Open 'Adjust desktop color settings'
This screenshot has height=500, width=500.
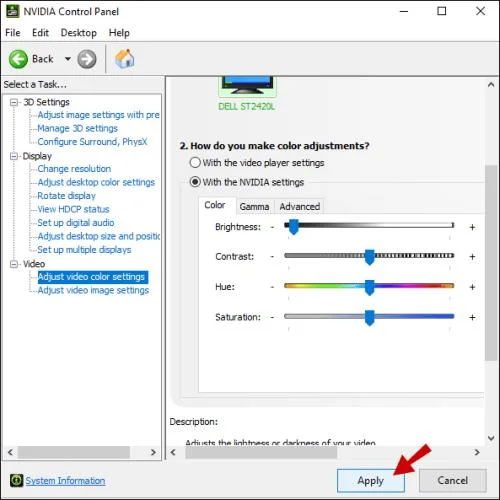96,182
